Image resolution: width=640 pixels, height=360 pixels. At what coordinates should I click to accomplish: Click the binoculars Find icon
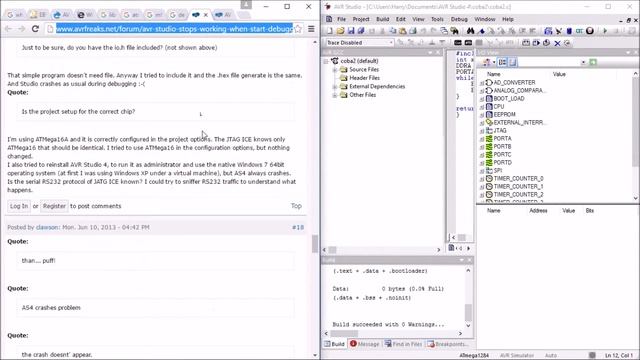(471, 31)
